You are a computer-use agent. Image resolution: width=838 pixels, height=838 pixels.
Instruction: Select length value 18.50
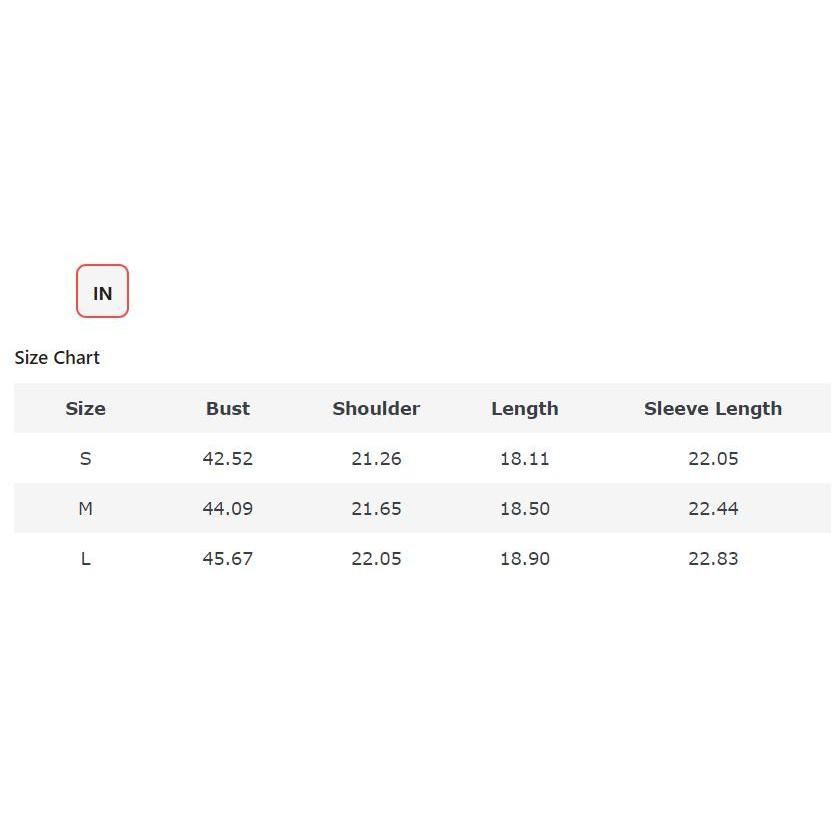point(525,509)
